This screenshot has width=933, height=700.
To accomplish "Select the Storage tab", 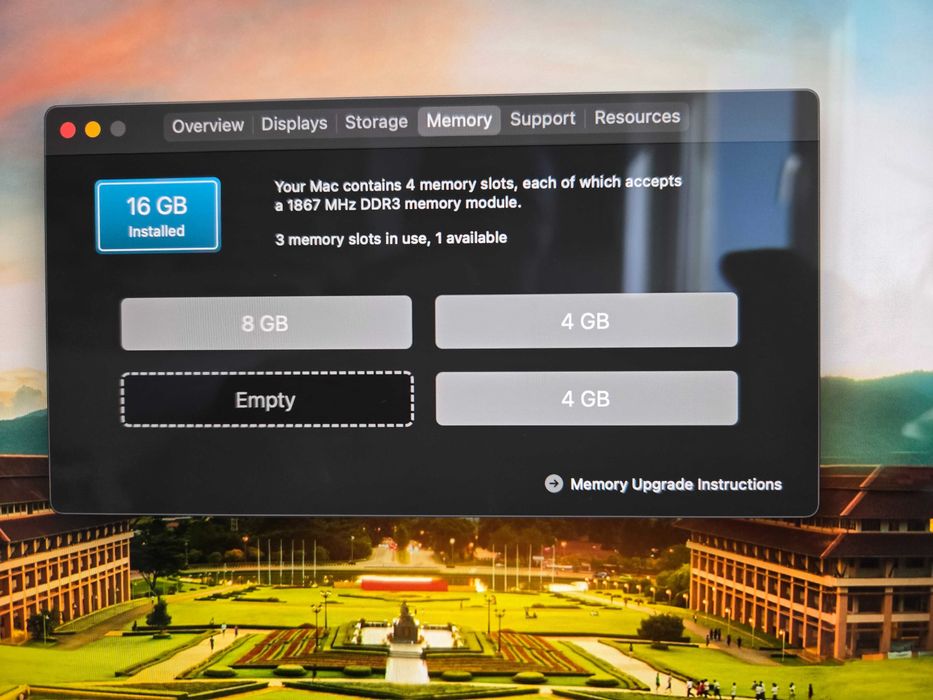I will (376, 122).
